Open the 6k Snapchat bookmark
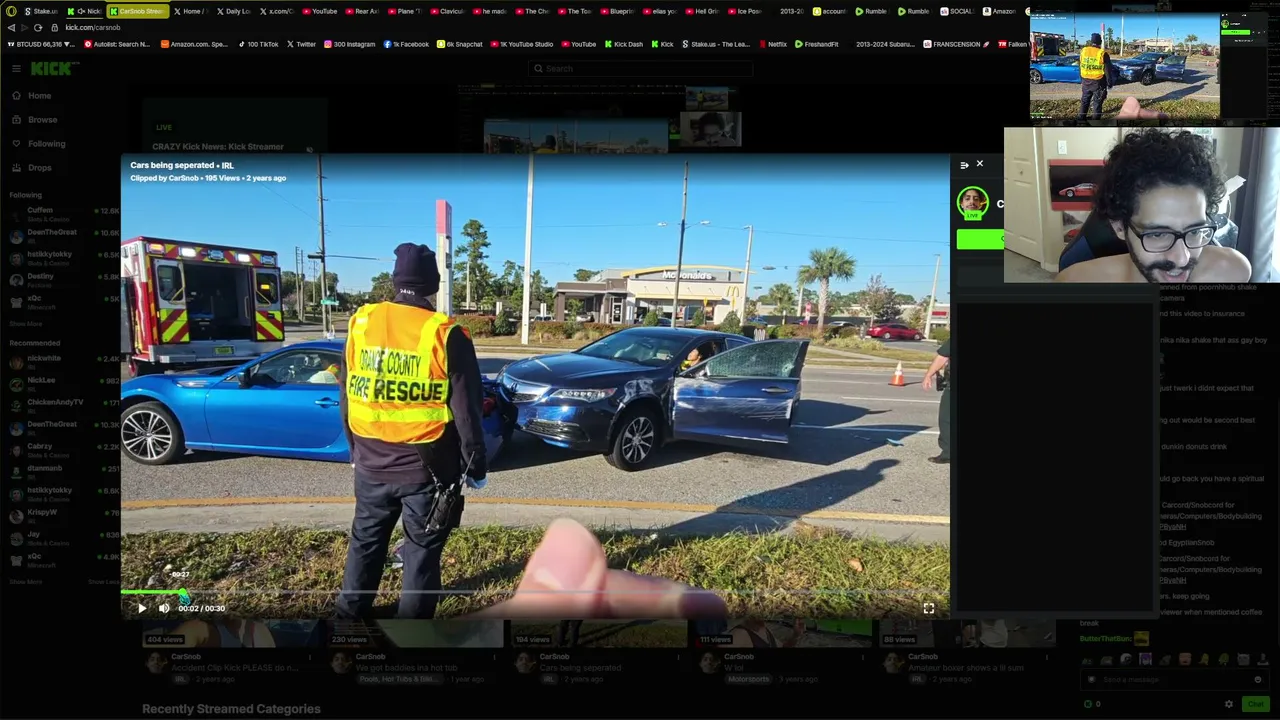Image resolution: width=1280 pixels, height=720 pixels. click(460, 44)
